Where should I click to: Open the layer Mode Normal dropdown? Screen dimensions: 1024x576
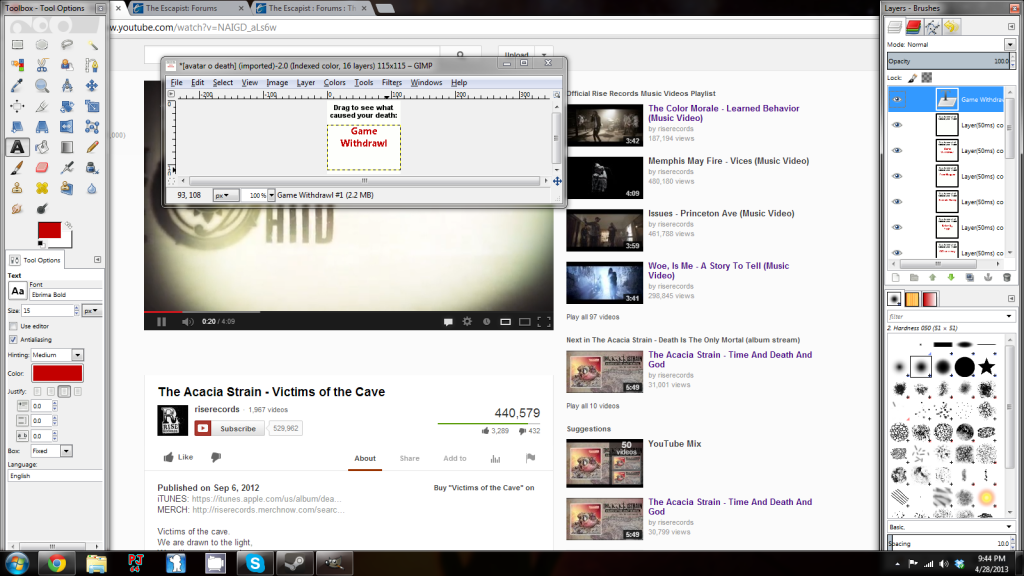[1010, 44]
